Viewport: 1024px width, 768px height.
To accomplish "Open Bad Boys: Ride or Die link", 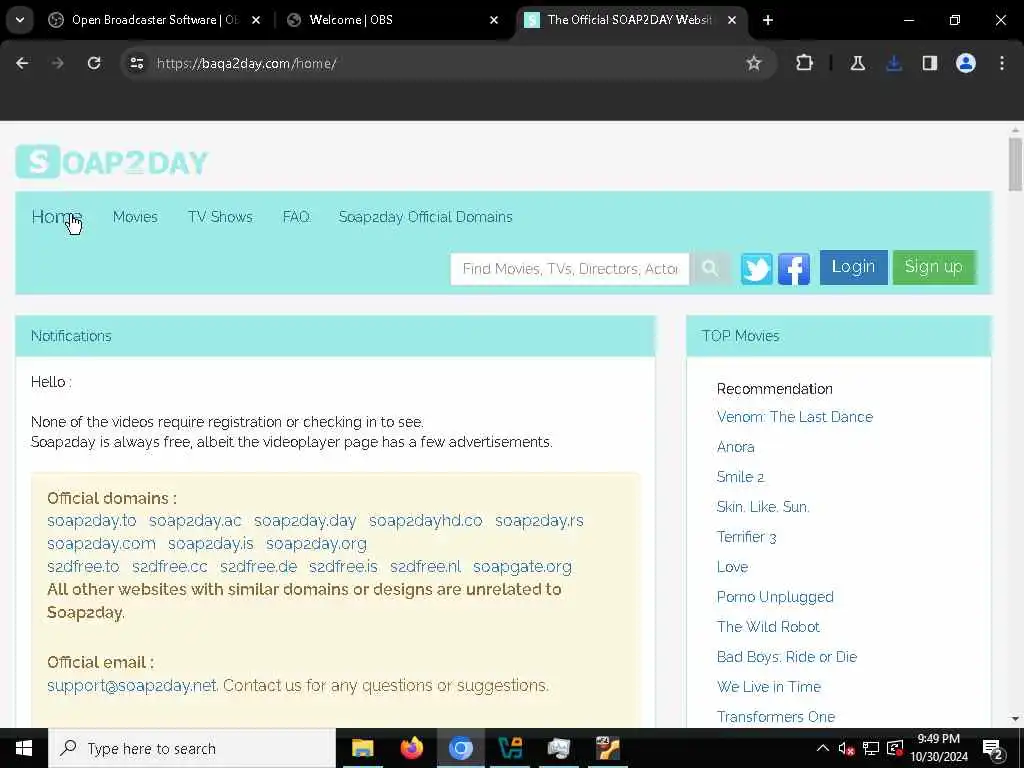I will (786, 657).
